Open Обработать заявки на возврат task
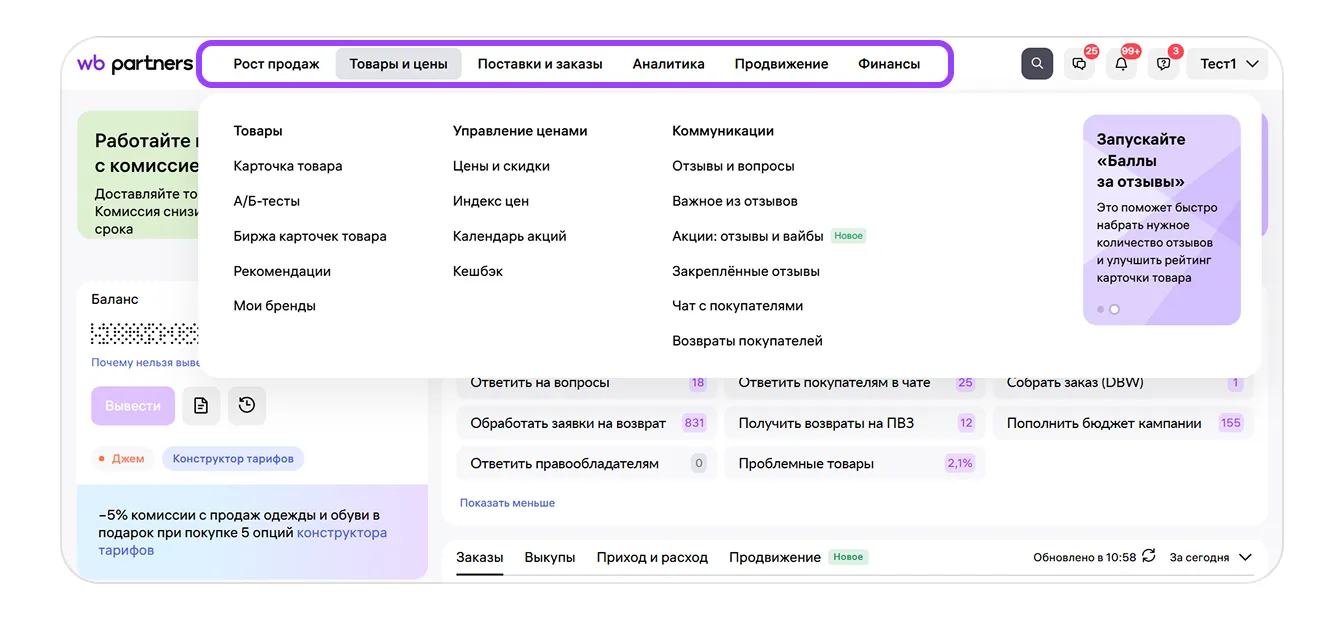Screen dimensions: 1344x620 586,423
